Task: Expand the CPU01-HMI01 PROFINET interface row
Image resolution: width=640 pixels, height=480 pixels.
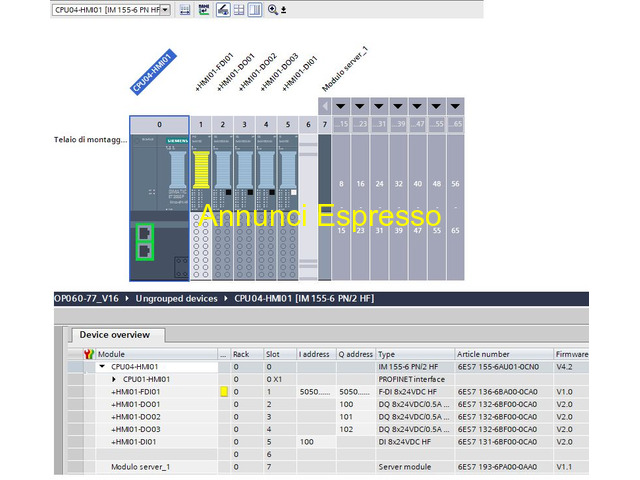Action: click(114, 379)
